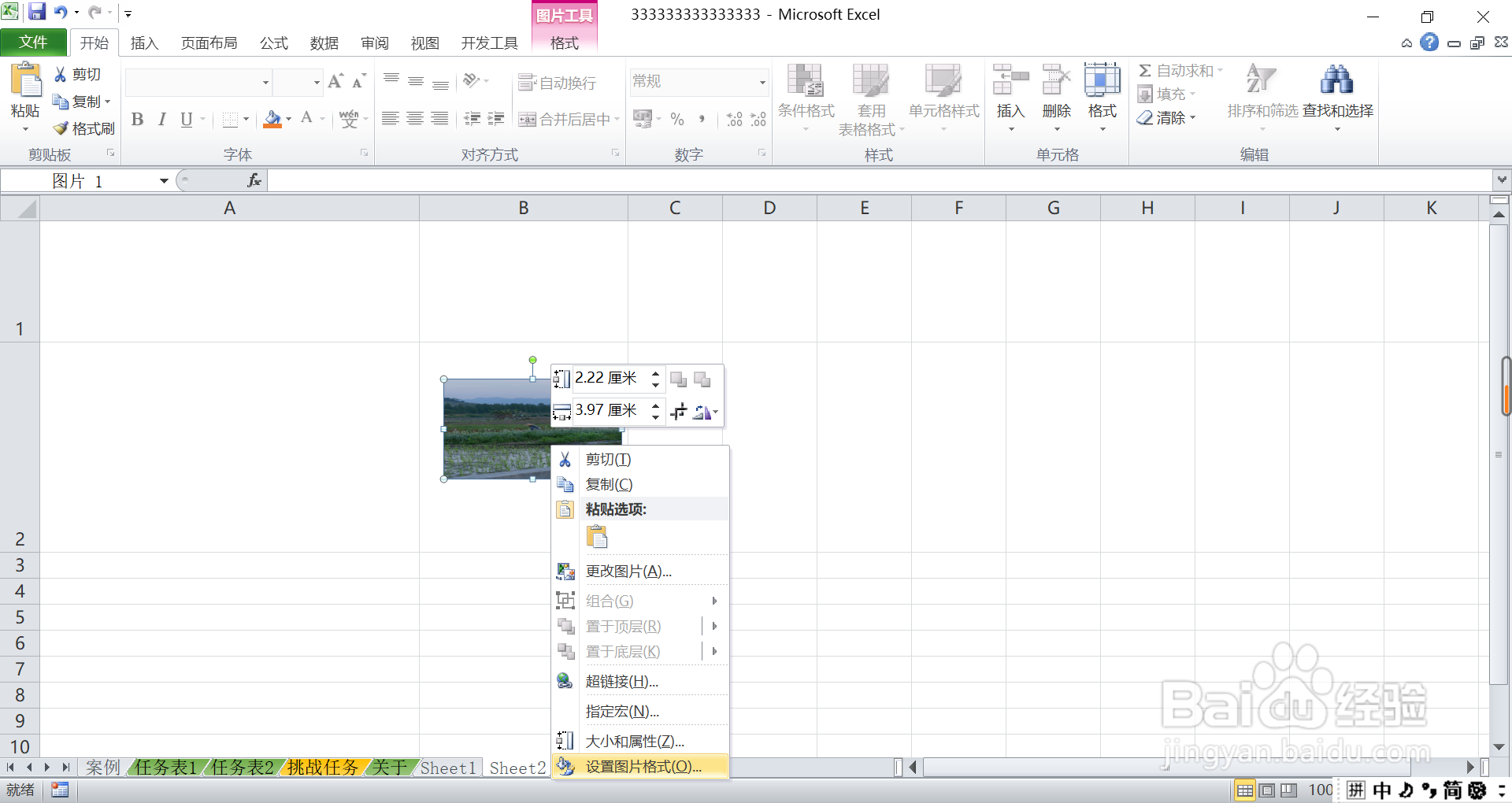1512x803 pixels.
Task: Toggle Wrap Text (自动换行)
Action: [557, 83]
